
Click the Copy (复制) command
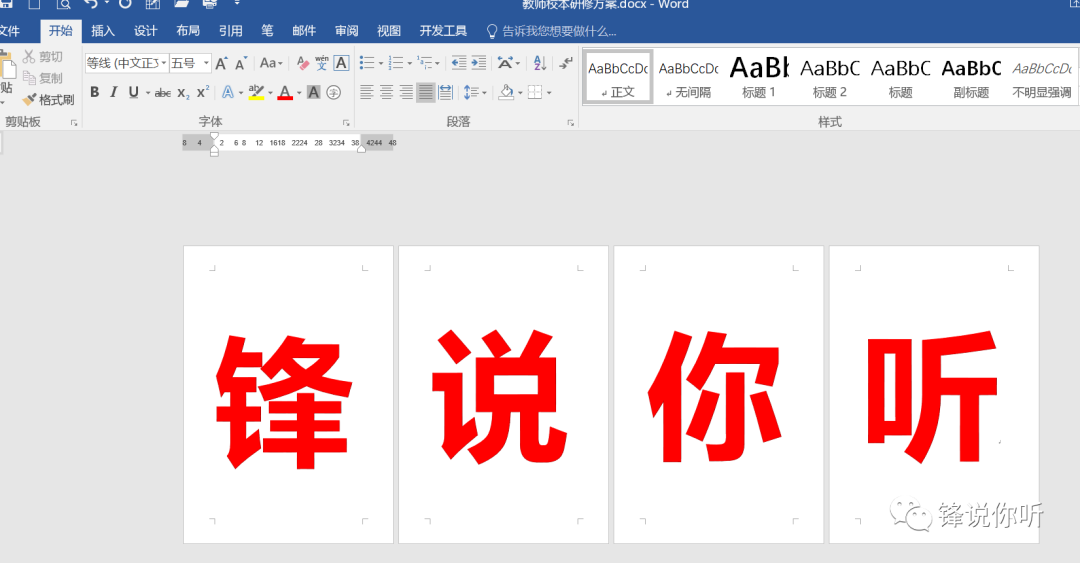tap(43, 78)
